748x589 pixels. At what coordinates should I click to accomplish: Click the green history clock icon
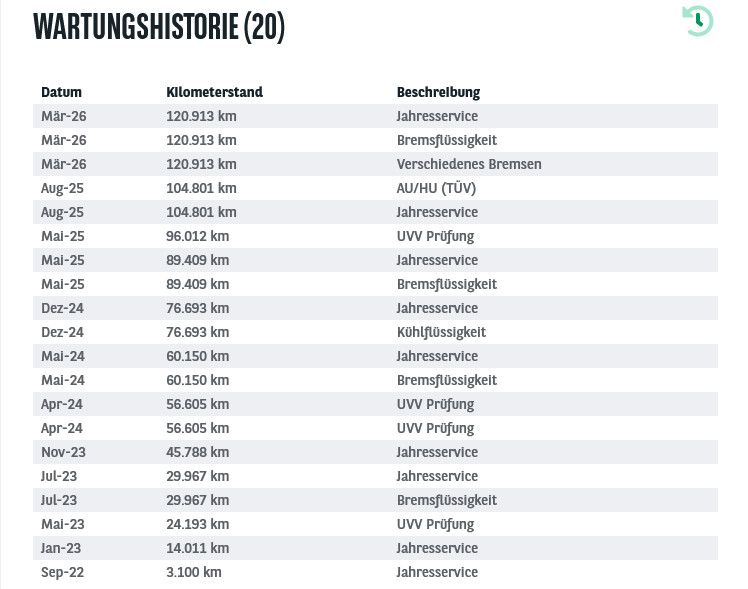click(697, 21)
